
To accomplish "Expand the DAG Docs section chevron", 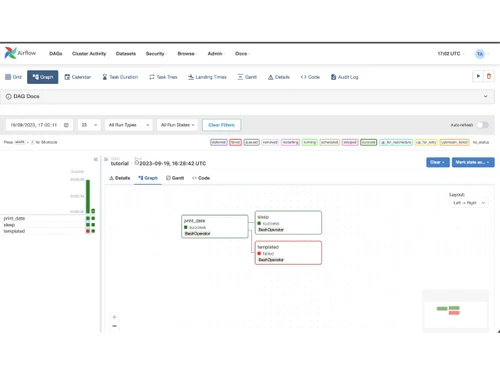I will (x=485, y=96).
